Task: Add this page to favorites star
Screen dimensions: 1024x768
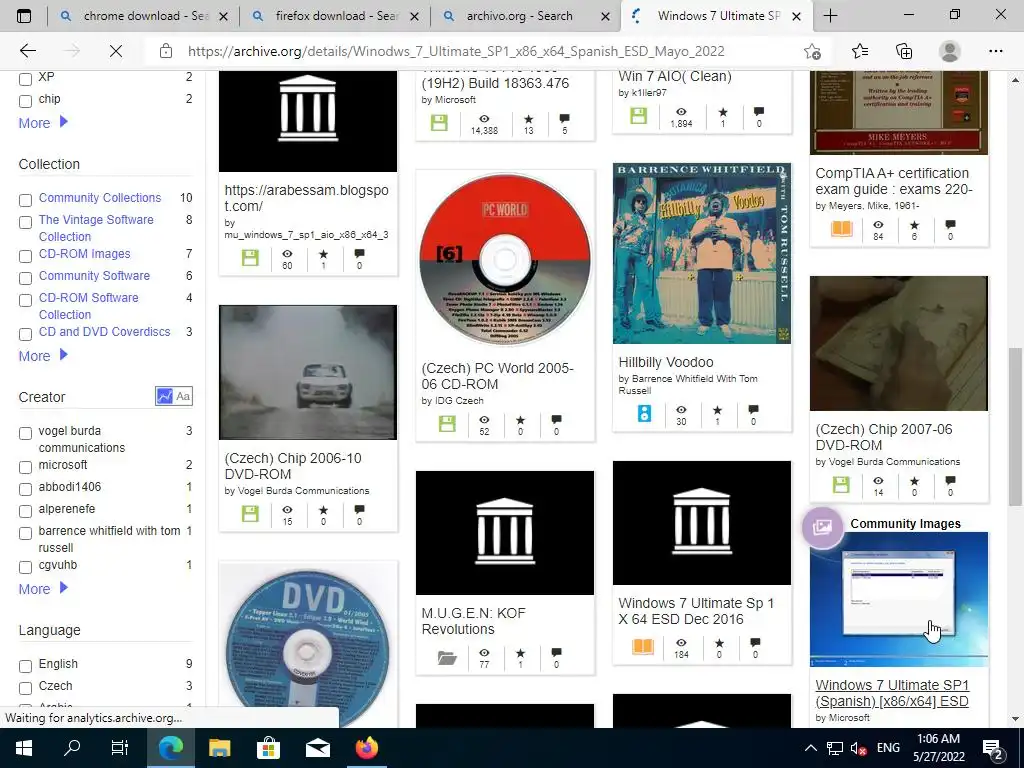Action: click(812, 51)
